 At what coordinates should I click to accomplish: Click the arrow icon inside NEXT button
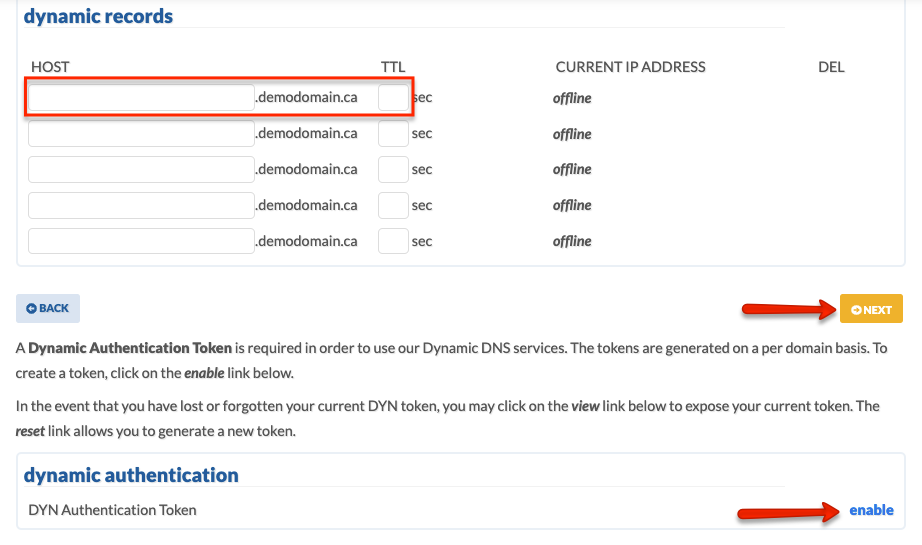click(856, 310)
